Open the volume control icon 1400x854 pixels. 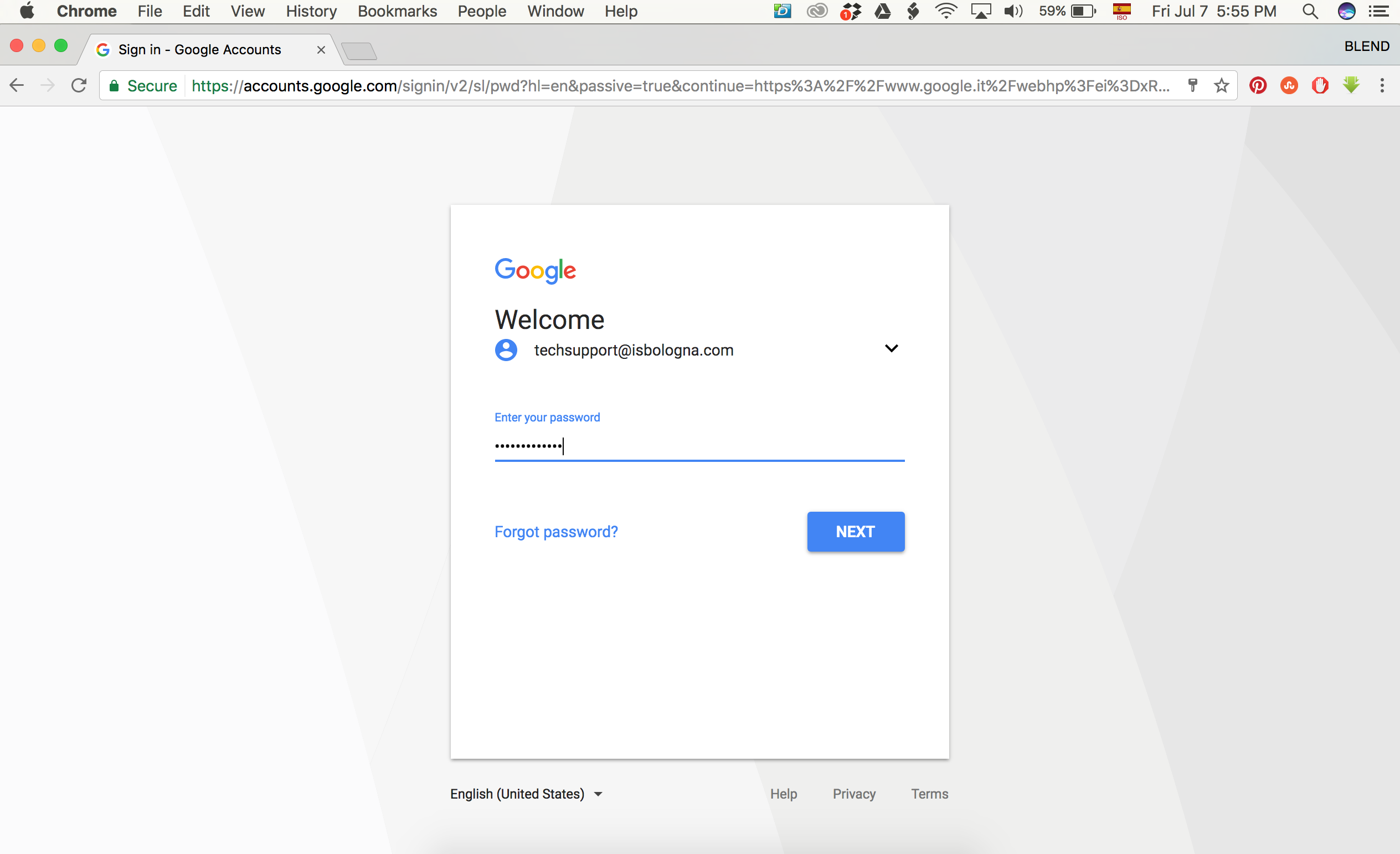point(1013,12)
